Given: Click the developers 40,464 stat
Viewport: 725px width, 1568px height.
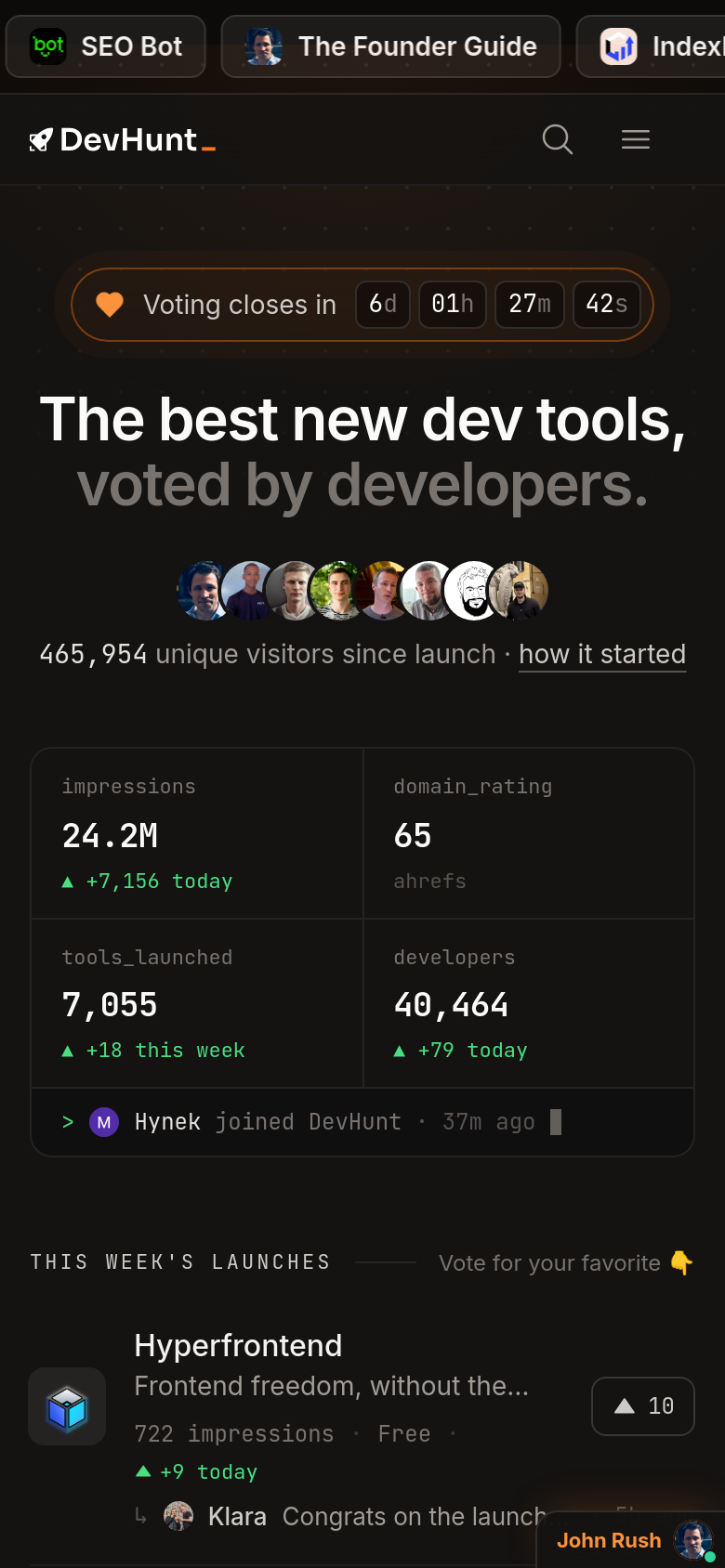Looking at the screenshot, I should [x=529, y=1003].
